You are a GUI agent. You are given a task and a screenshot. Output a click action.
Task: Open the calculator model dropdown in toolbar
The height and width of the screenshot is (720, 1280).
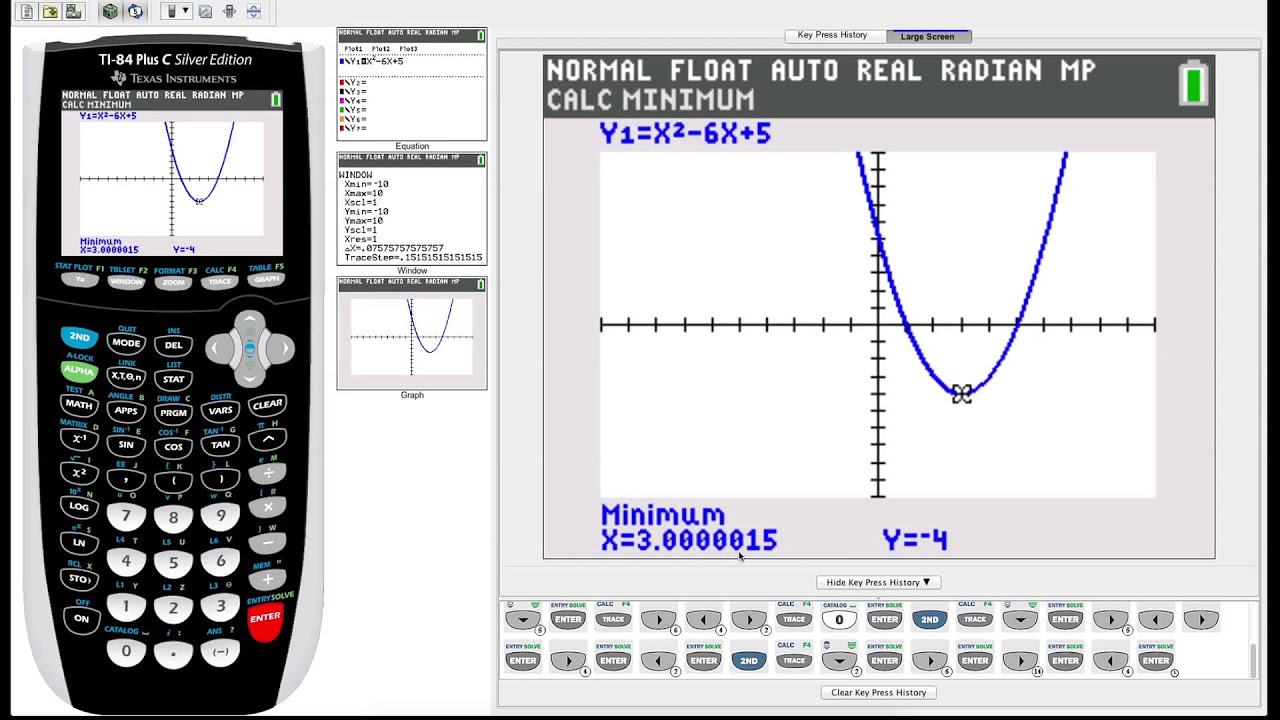tap(178, 12)
